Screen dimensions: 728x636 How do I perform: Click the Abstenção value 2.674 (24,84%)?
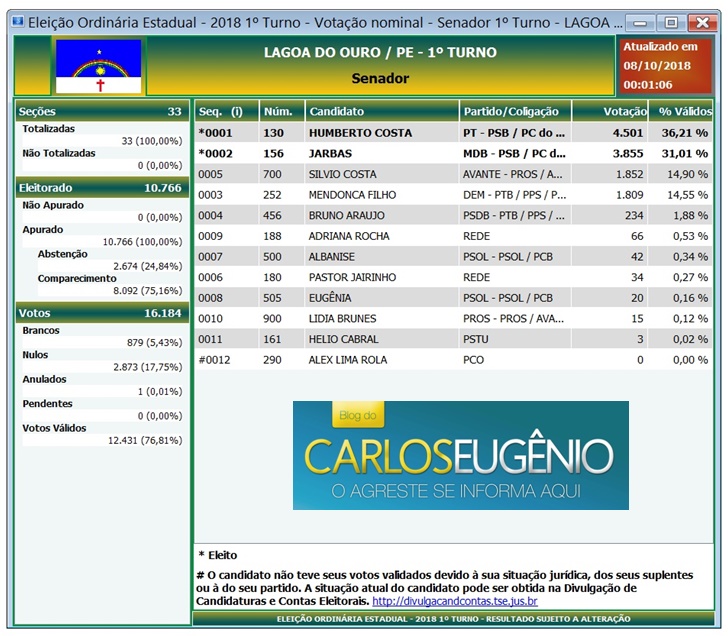[148, 266]
